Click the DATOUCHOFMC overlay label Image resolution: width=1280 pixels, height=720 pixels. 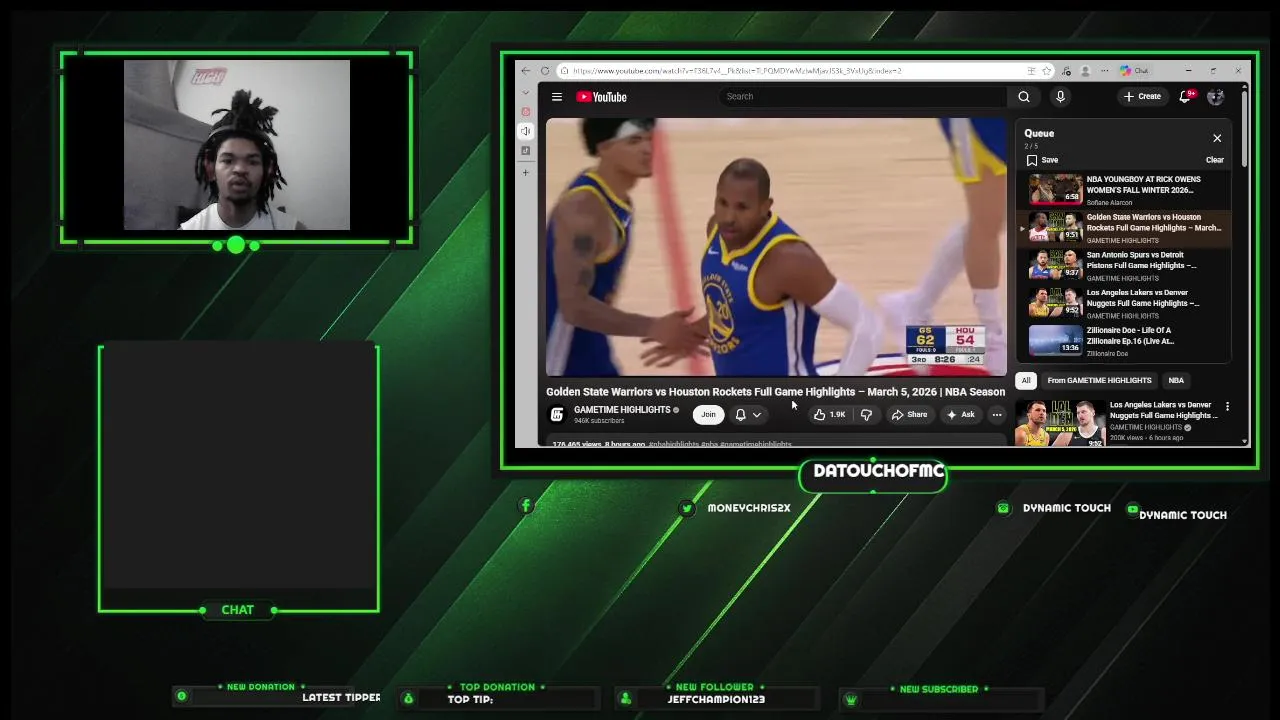click(x=879, y=471)
